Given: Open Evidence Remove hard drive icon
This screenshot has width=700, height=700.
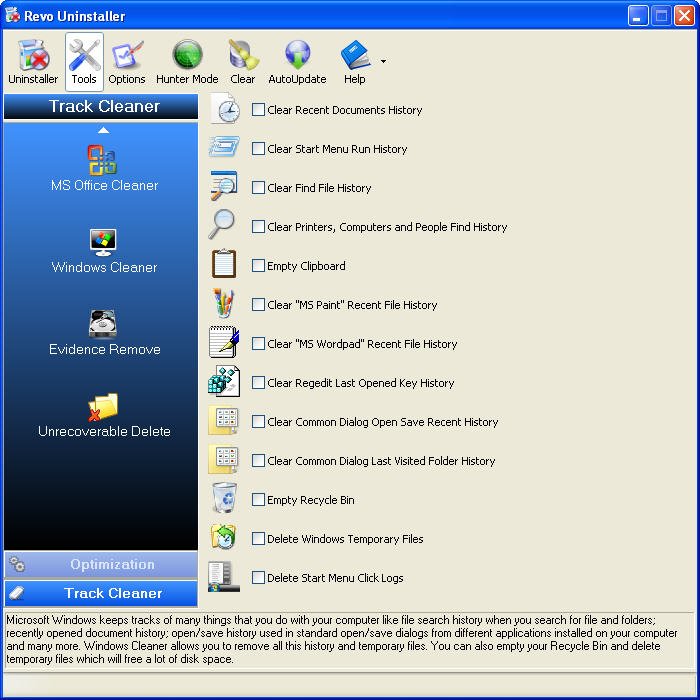Looking at the screenshot, I should click(103, 324).
